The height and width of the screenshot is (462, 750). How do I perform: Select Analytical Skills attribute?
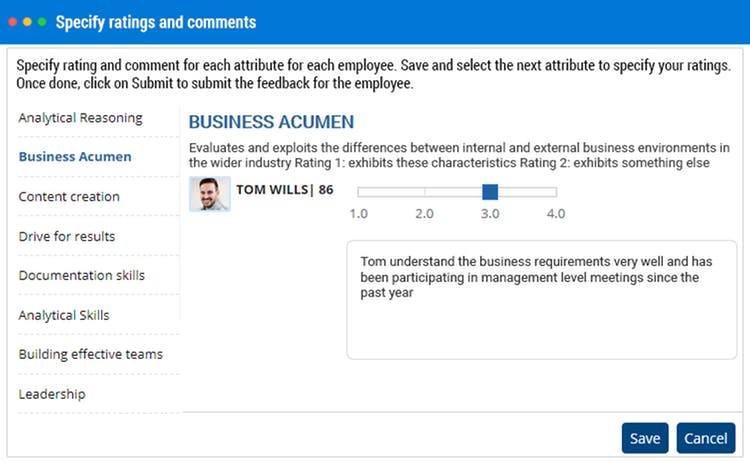(64, 315)
